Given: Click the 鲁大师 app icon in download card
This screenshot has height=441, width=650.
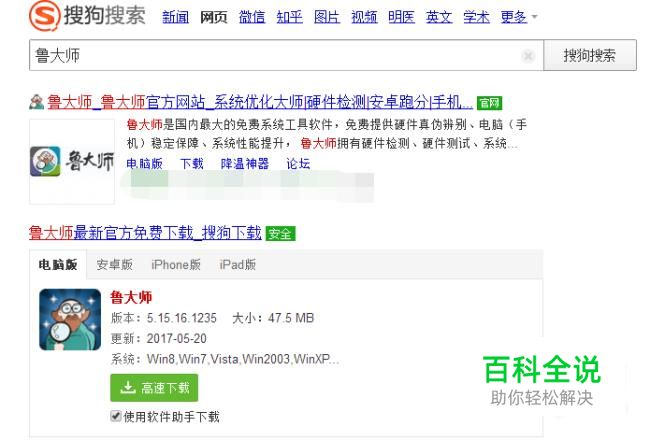Looking at the screenshot, I should [70, 320].
